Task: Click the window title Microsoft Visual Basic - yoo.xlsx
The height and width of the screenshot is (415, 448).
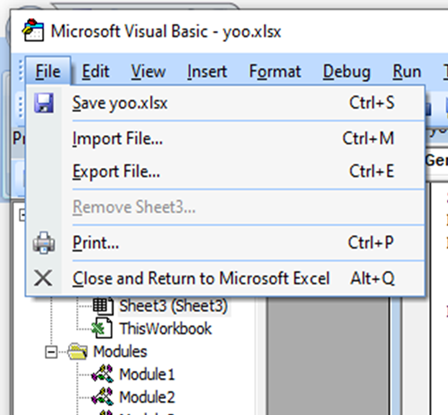Action: (x=166, y=32)
